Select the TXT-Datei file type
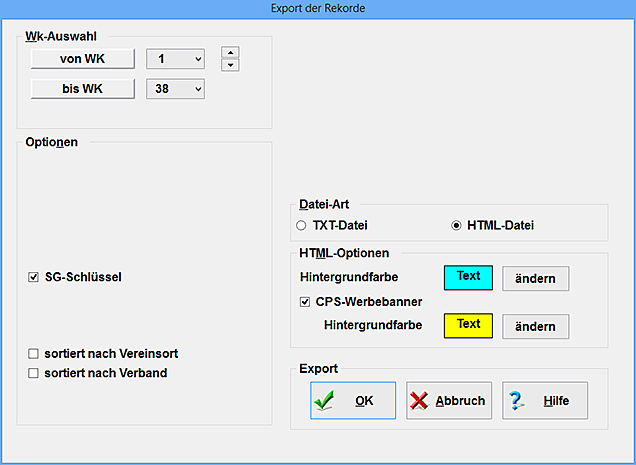Image resolution: width=636 pixels, height=465 pixels. pyautogui.click(x=302, y=225)
